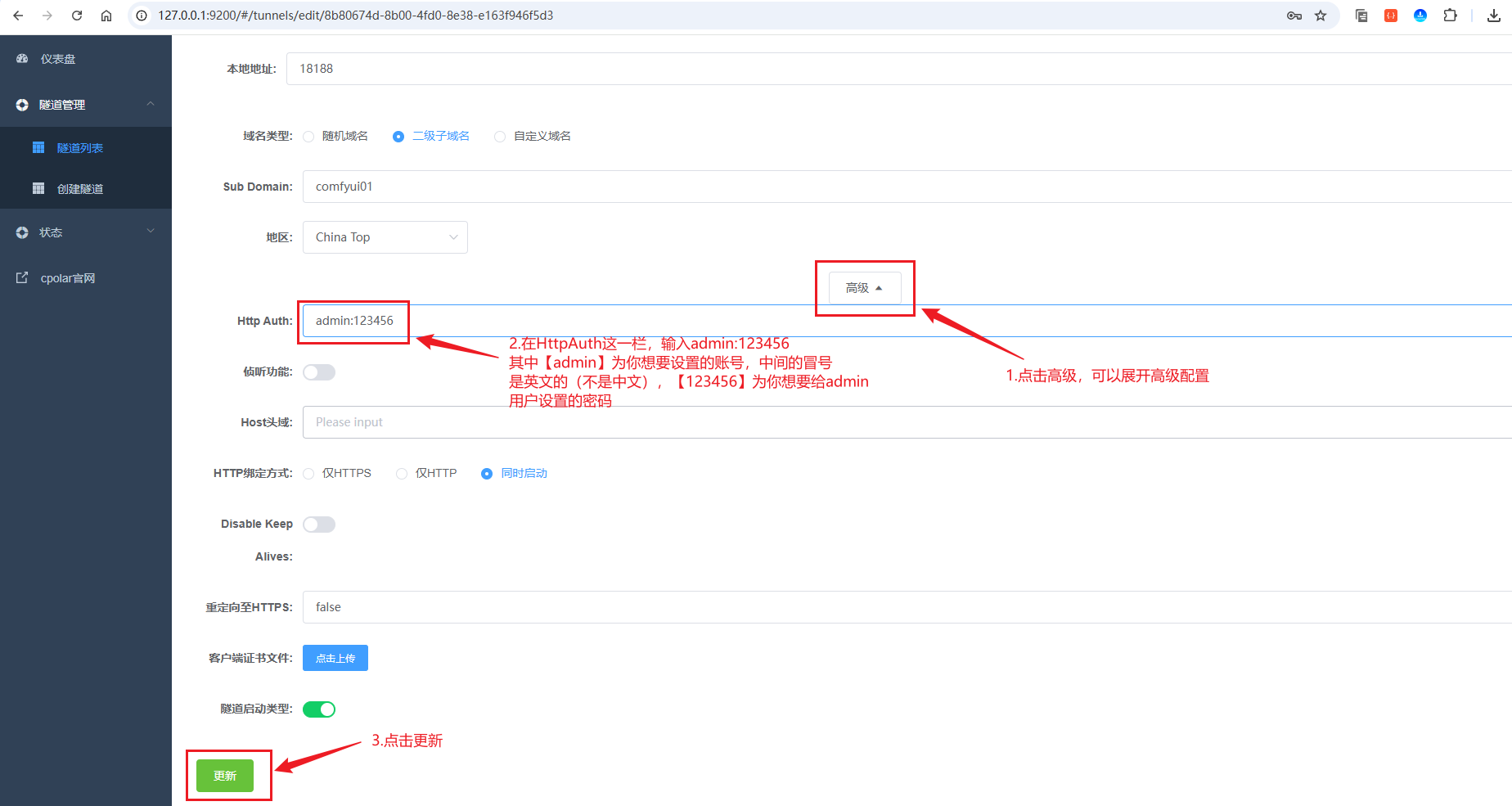View site information icon in address bar
1512x806 pixels.
(x=142, y=16)
